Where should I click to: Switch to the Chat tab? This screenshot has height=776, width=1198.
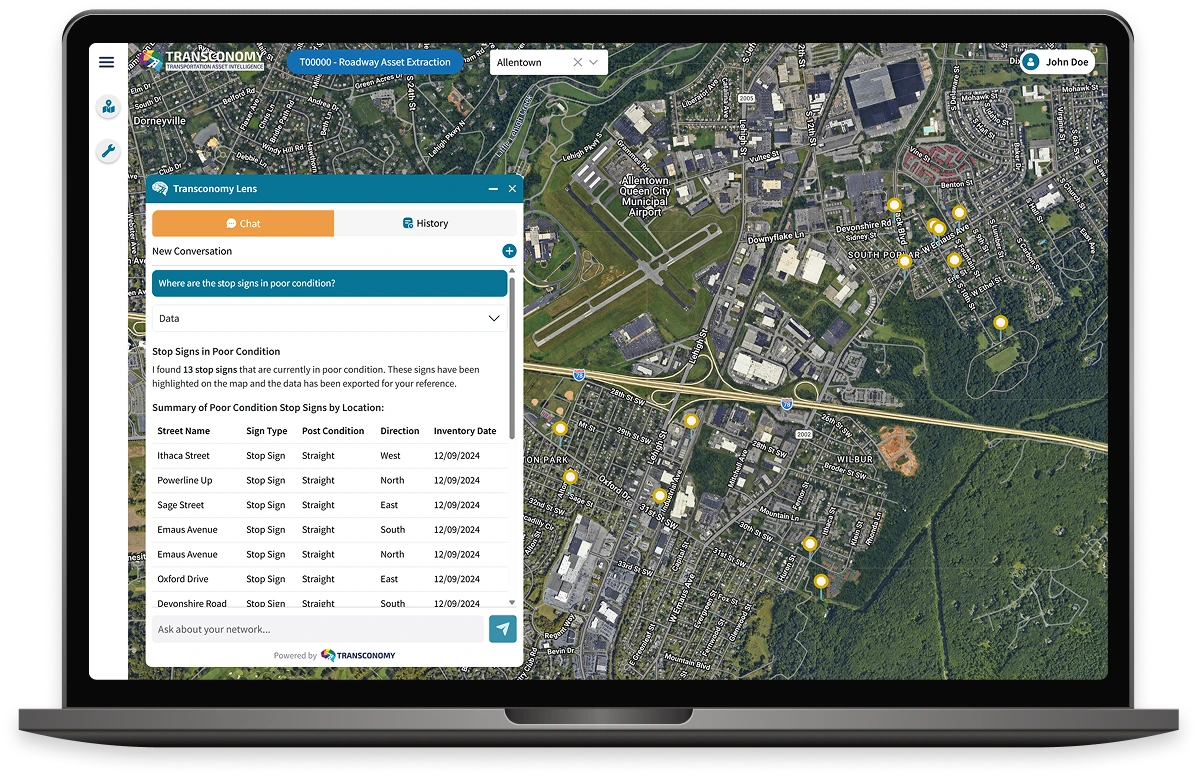(x=243, y=223)
